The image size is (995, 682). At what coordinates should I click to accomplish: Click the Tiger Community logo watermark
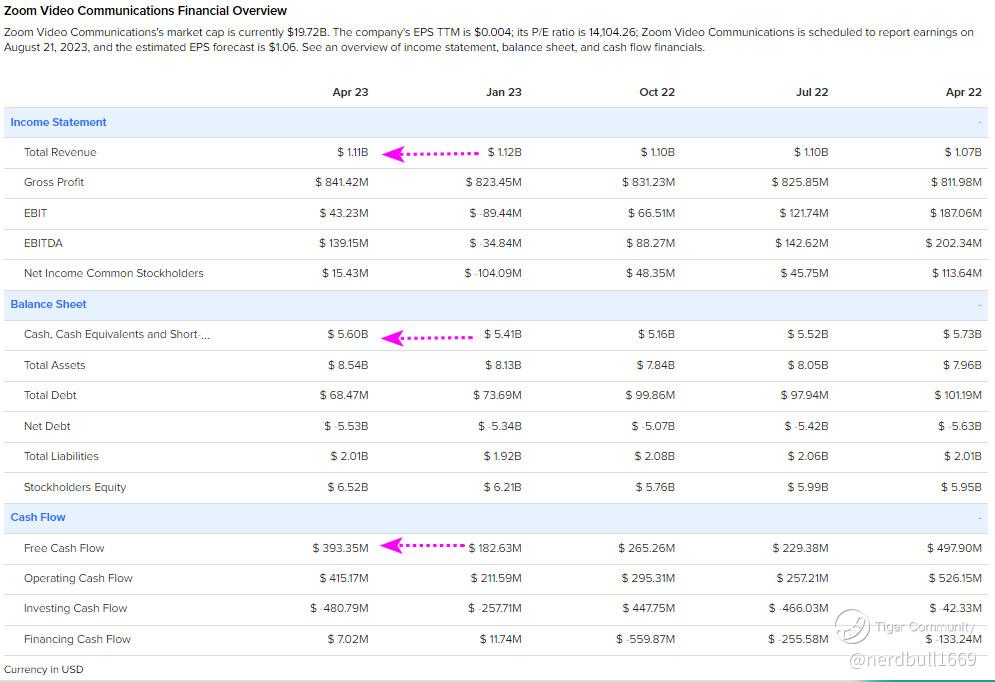click(x=852, y=627)
